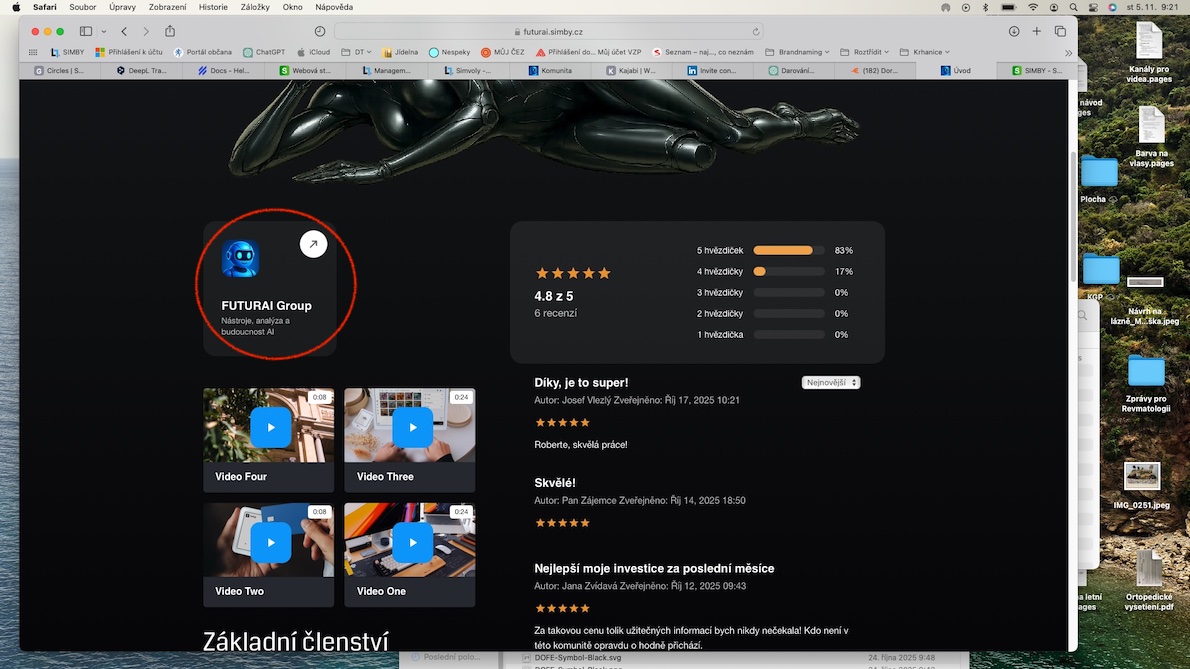1190x669 pixels.
Task: Open the Přihlášení k účtu bookmark
Action: coord(129,52)
